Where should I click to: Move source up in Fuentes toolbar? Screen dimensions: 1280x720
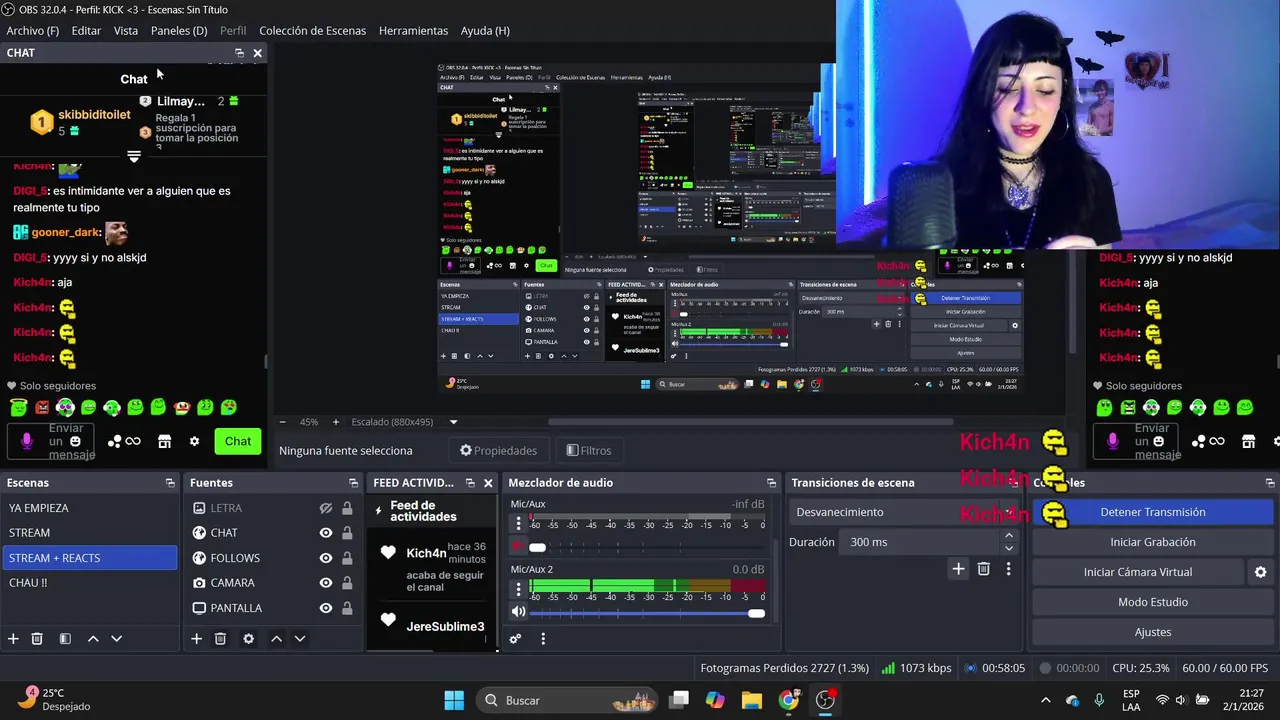click(276, 639)
